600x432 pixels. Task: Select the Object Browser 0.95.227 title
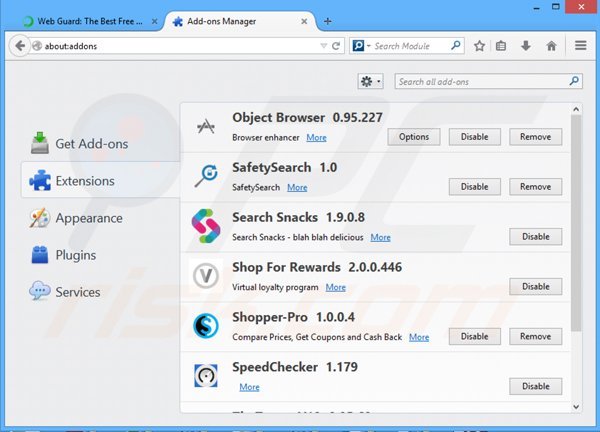click(x=307, y=117)
